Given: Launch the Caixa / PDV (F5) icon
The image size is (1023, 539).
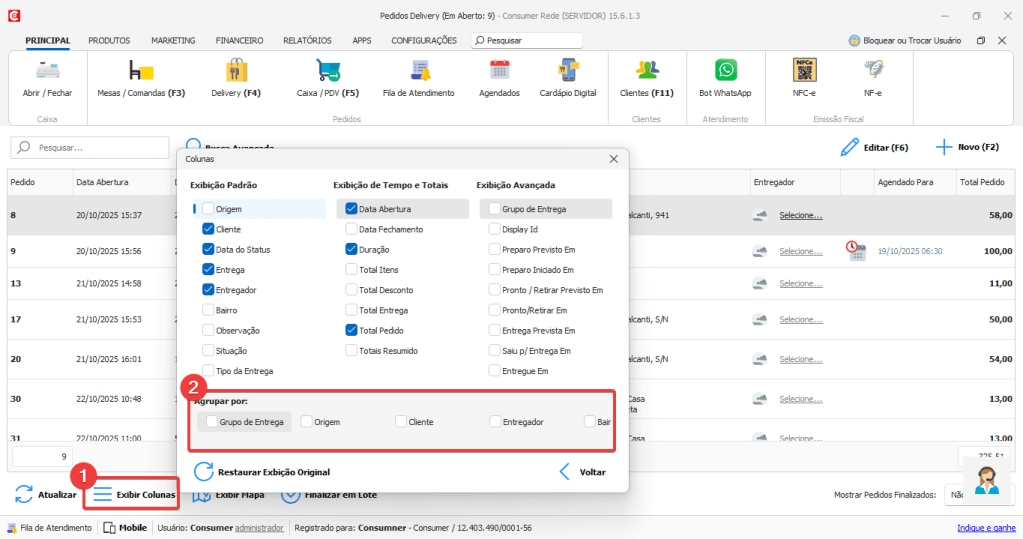Looking at the screenshot, I should [x=328, y=71].
